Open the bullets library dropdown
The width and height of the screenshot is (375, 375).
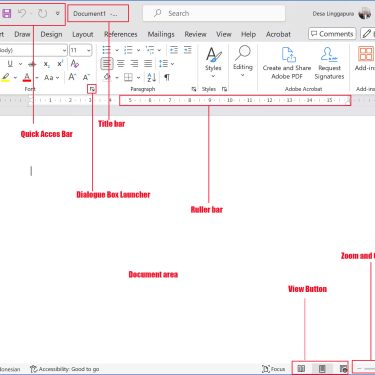click(117, 51)
